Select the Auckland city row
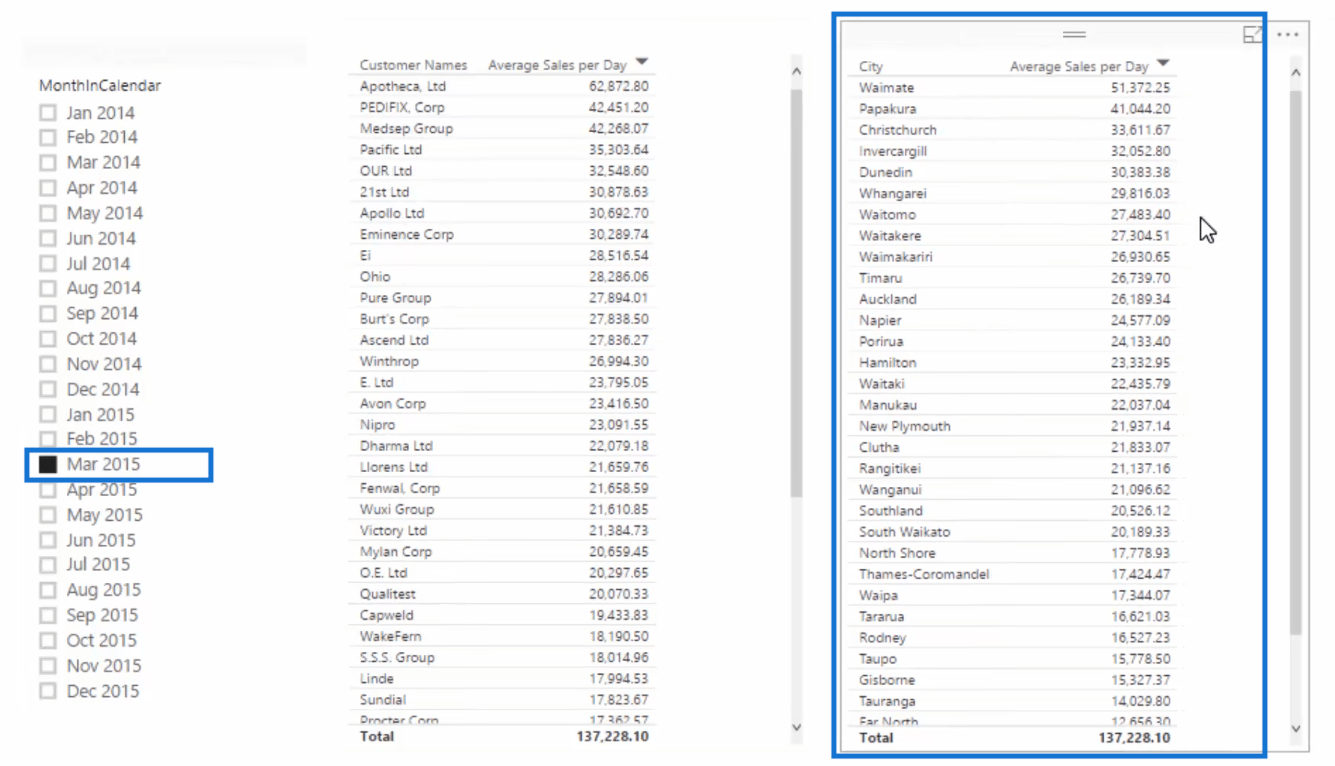The height and width of the screenshot is (766, 1335). pos(1014,299)
